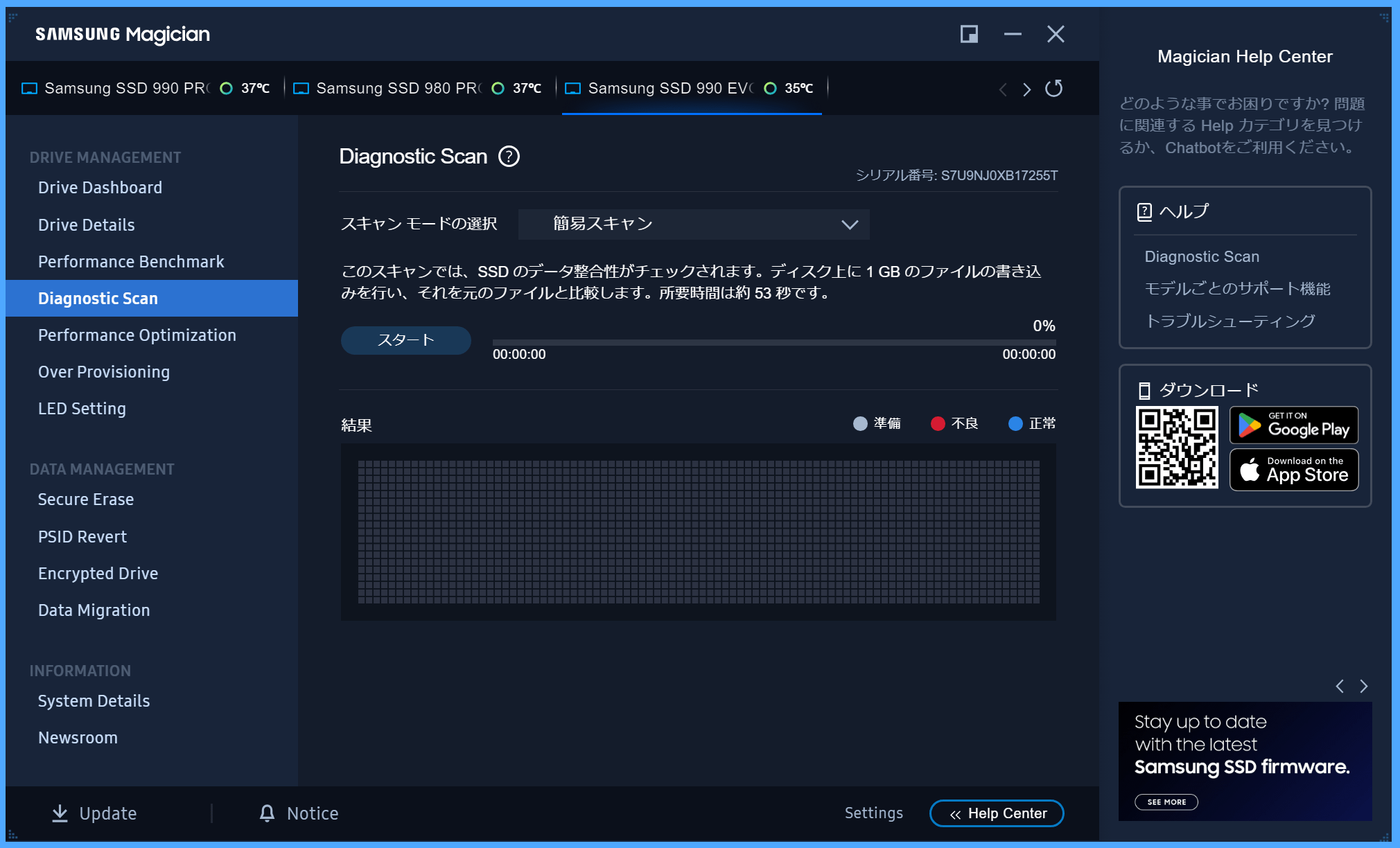The image size is (1400, 848).
Task: Click the drive icon on the Samsung SSD 990 PRO tab
Action: (x=29, y=89)
